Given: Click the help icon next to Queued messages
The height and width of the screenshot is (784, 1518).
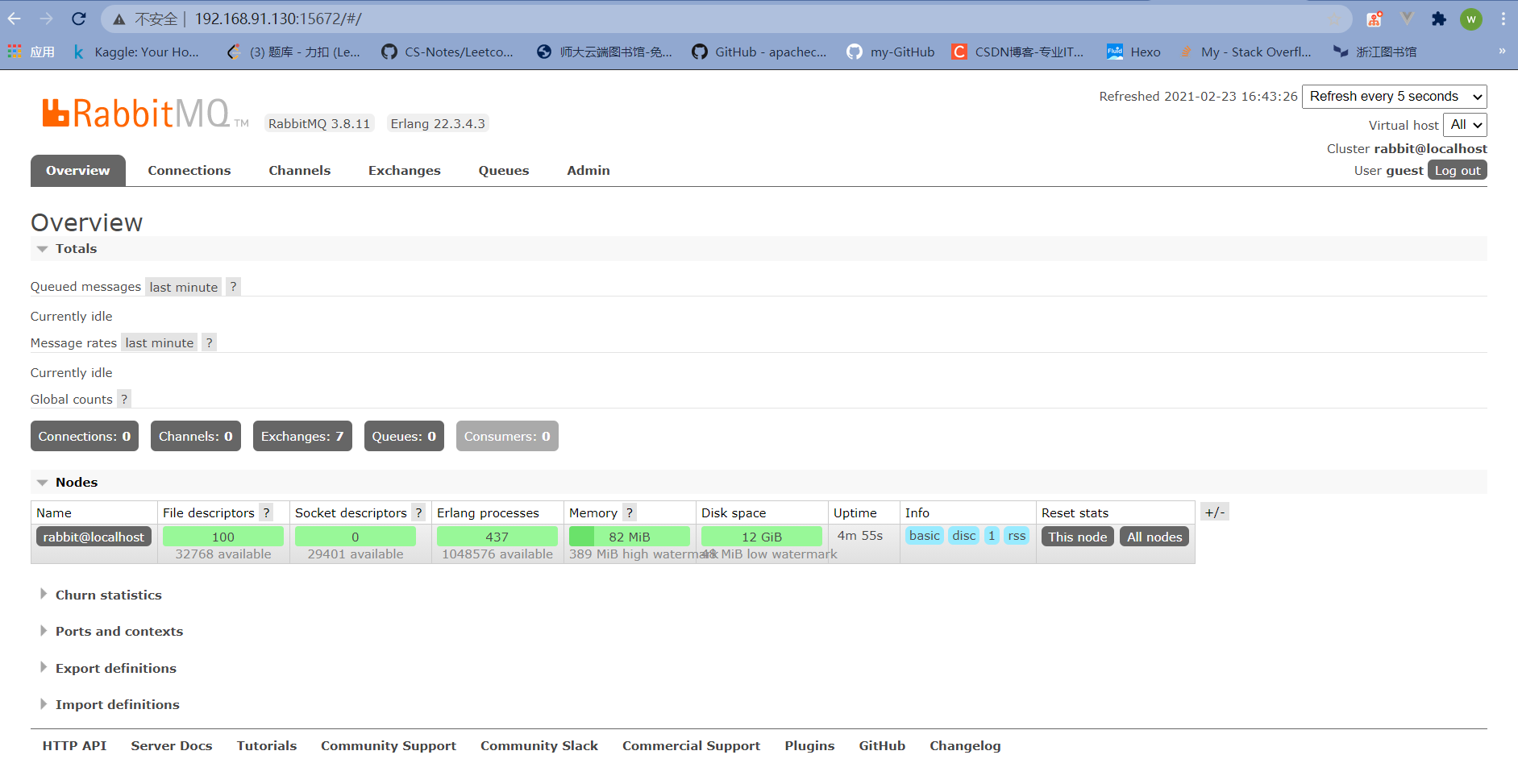Looking at the screenshot, I should pos(233,287).
